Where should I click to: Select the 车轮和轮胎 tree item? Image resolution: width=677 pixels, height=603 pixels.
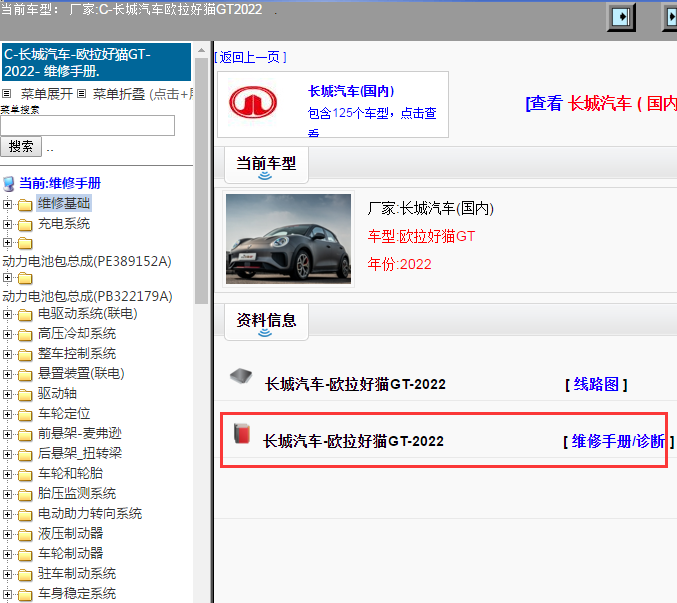click(70, 474)
